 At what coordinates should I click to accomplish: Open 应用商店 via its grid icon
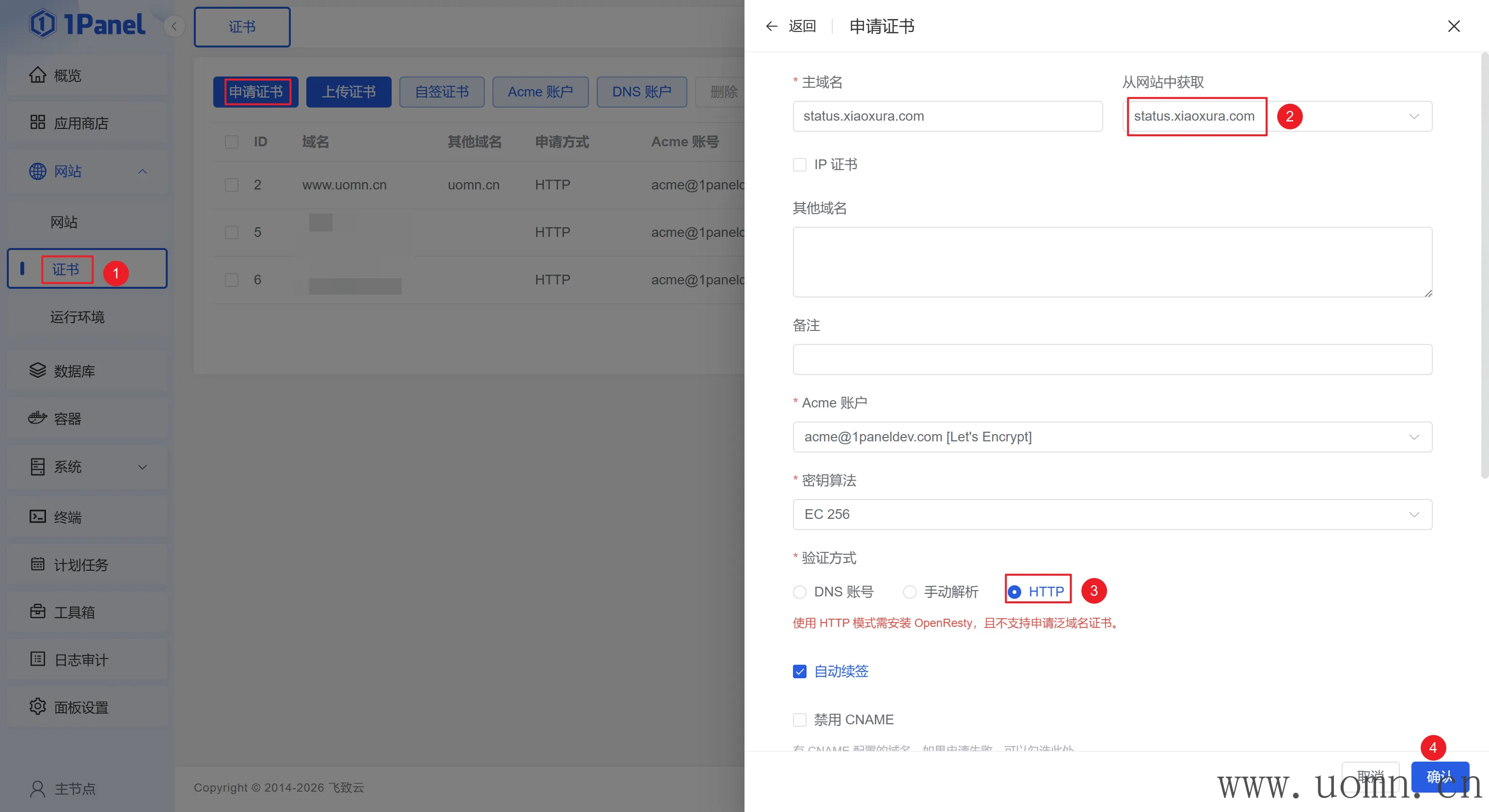point(38,123)
